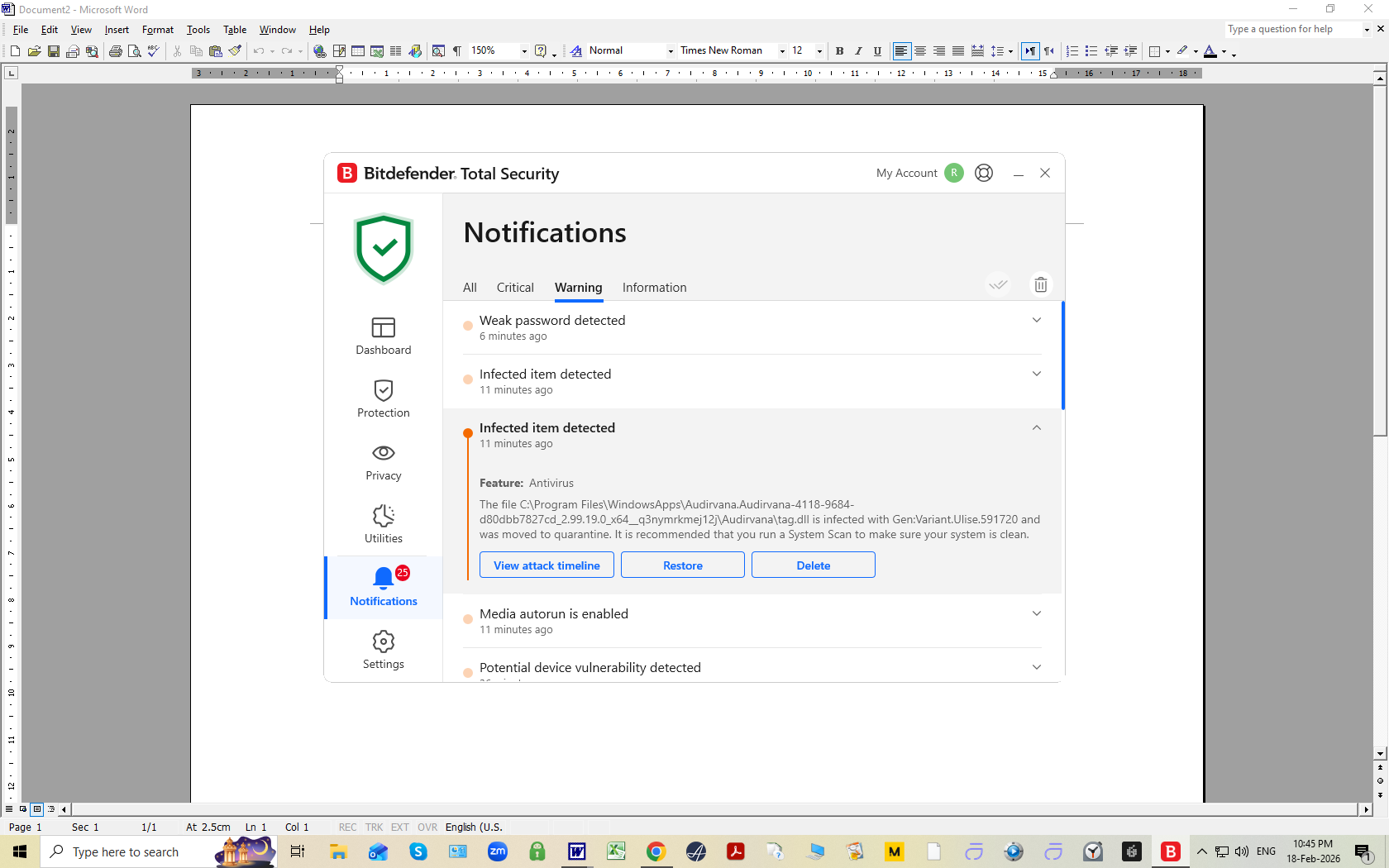
Task: Click the Open folder toolbar icon
Action: 34,51
